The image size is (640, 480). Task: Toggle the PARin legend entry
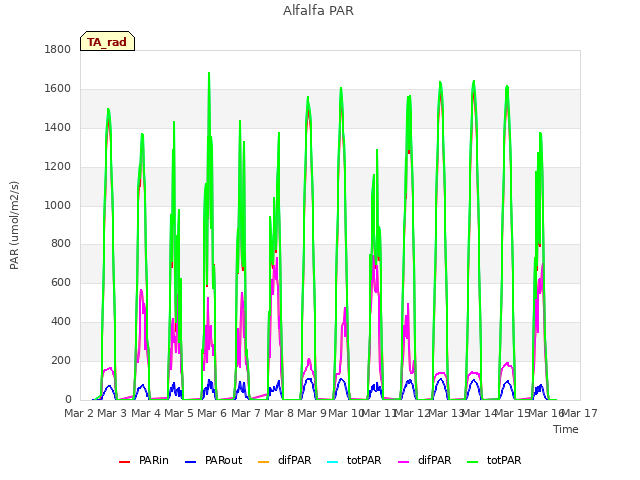(x=144, y=460)
